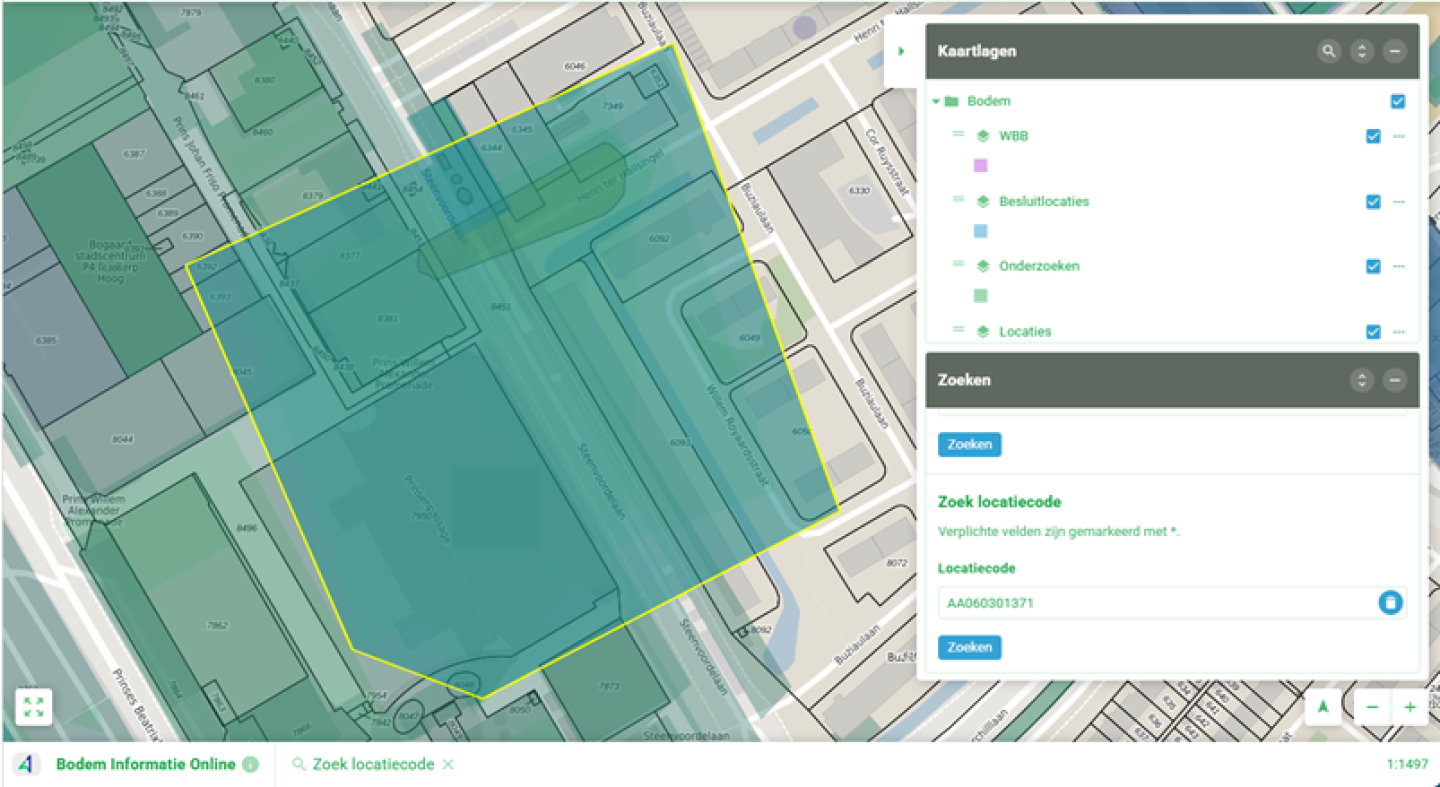Image resolution: width=1440 pixels, height=787 pixels.
Task: Open the WBB layer options menu
Action: [x=1399, y=136]
